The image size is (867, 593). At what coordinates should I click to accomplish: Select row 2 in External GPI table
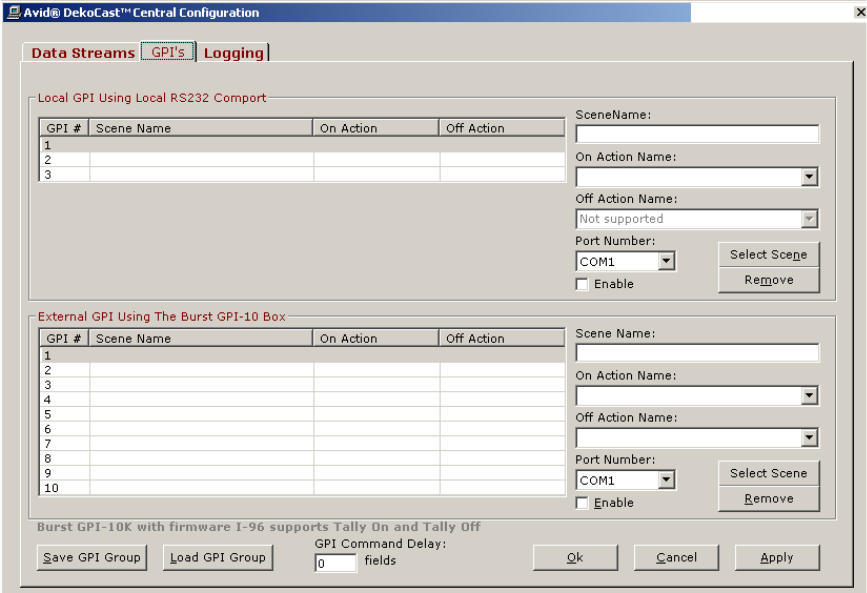click(x=302, y=370)
